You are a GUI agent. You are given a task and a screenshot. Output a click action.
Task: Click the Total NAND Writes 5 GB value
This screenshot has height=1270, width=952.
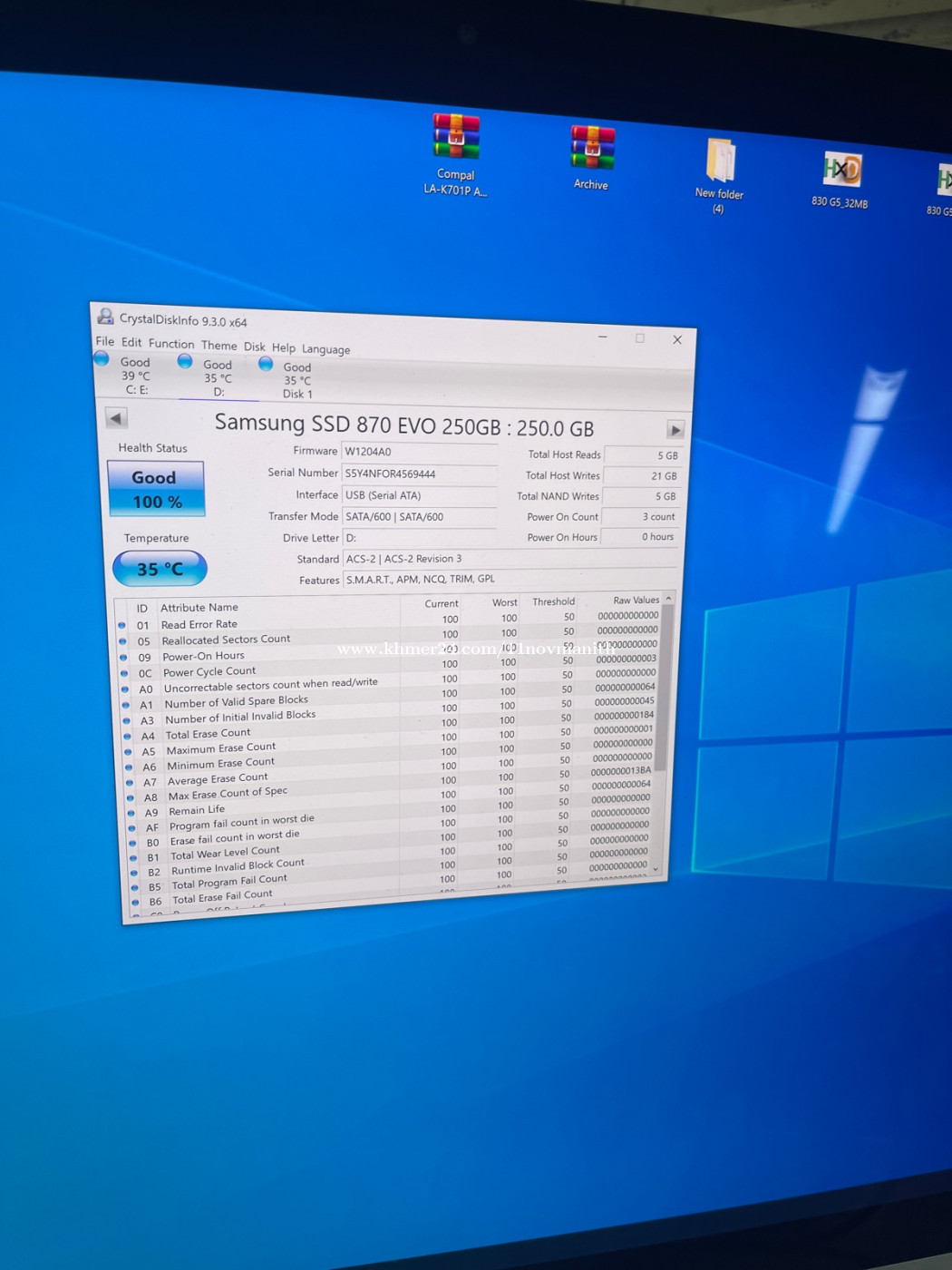[641, 496]
